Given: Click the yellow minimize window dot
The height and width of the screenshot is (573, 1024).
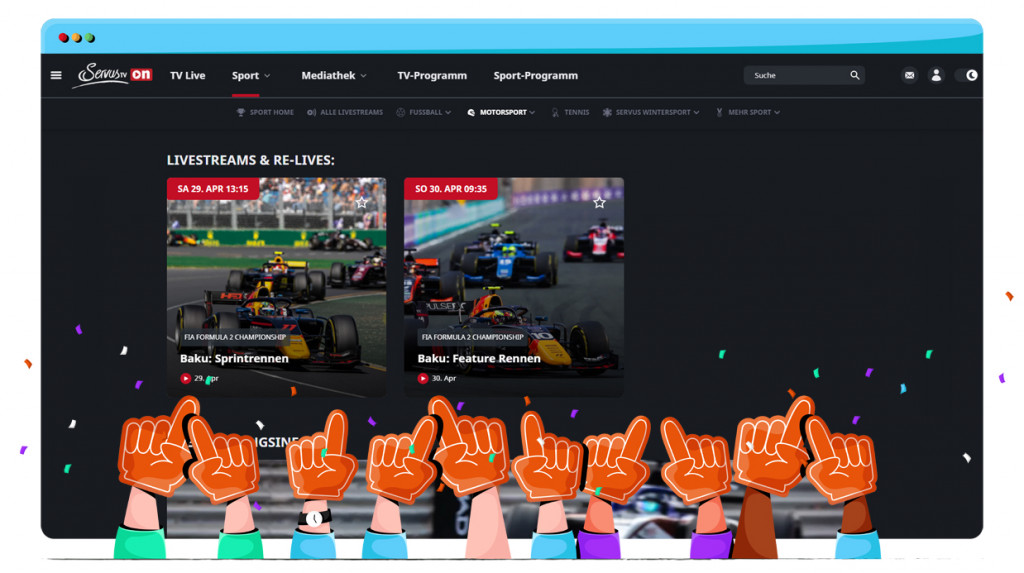Looking at the screenshot, I should [77, 38].
